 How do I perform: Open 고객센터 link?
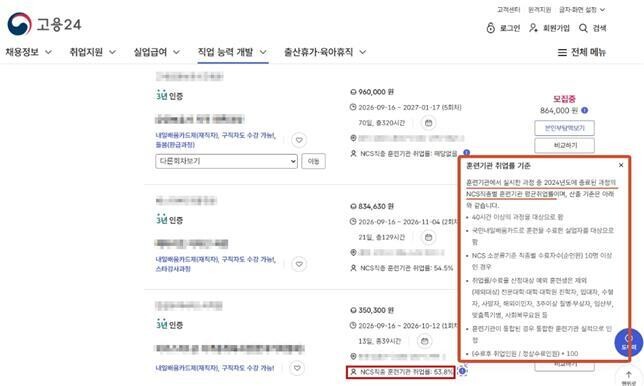[x=508, y=9]
